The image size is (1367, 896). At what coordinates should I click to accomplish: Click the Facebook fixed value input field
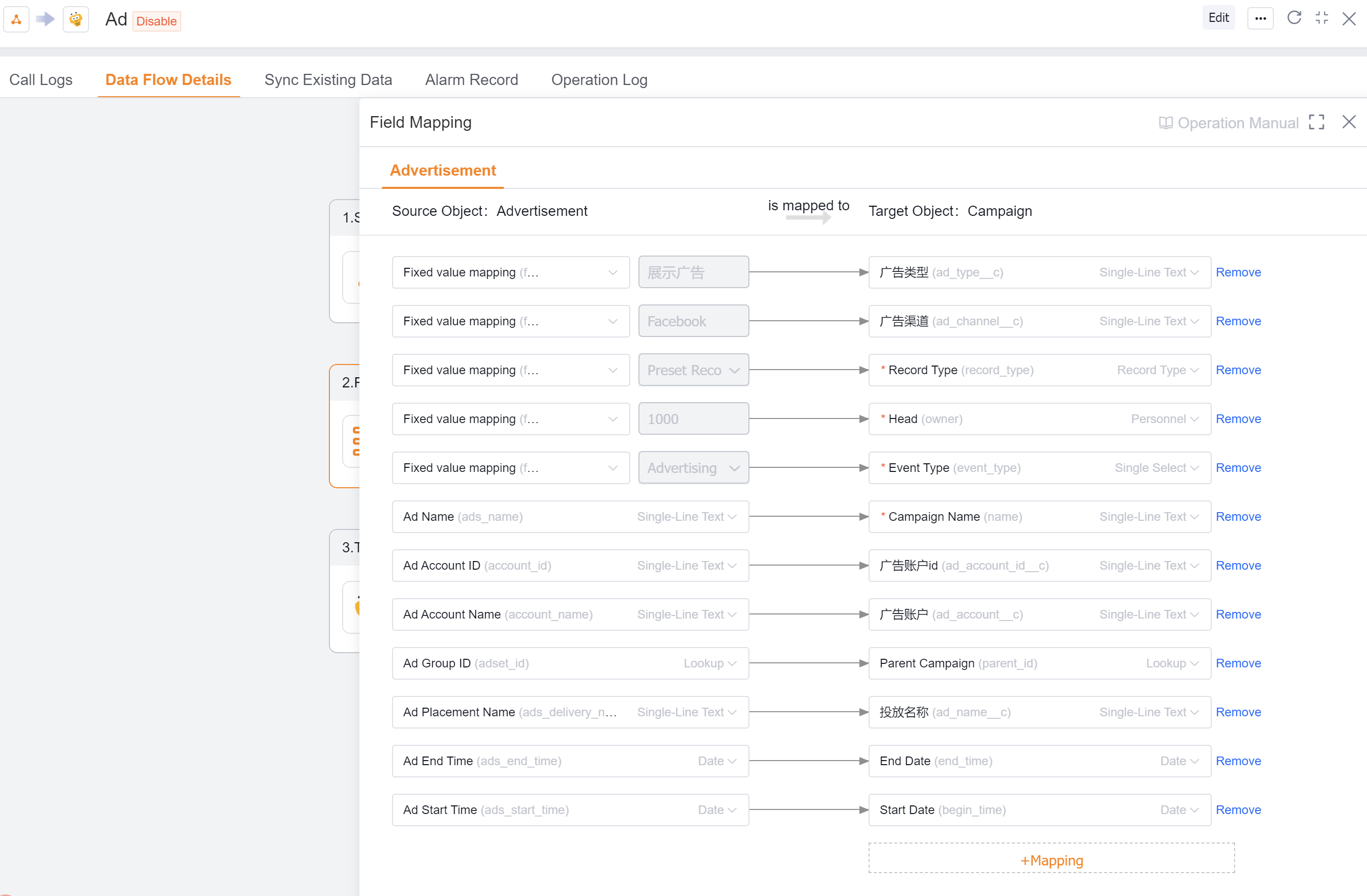point(693,321)
